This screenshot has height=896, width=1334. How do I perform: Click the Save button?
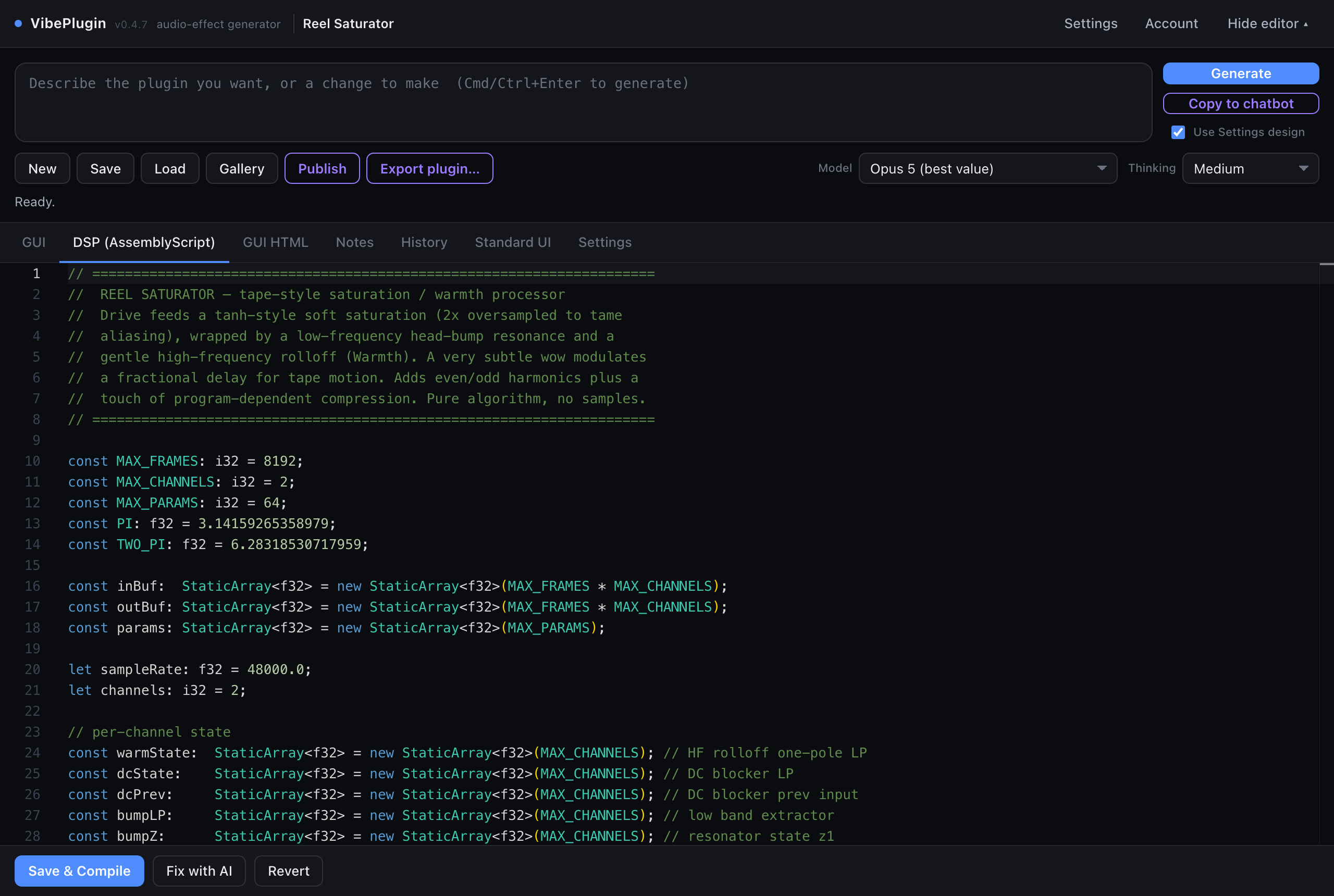(x=105, y=169)
